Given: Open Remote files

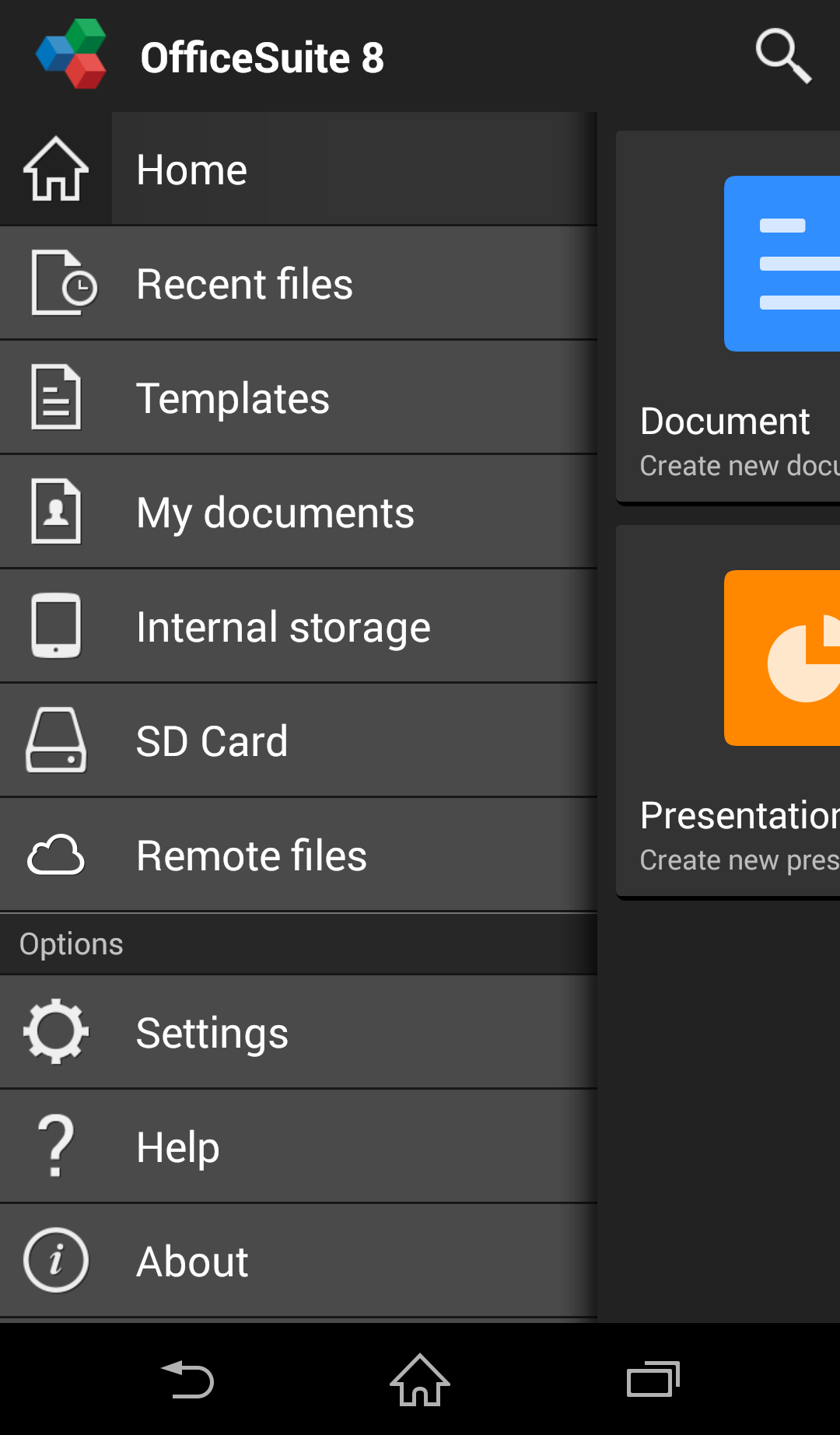Looking at the screenshot, I should [x=299, y=855].
